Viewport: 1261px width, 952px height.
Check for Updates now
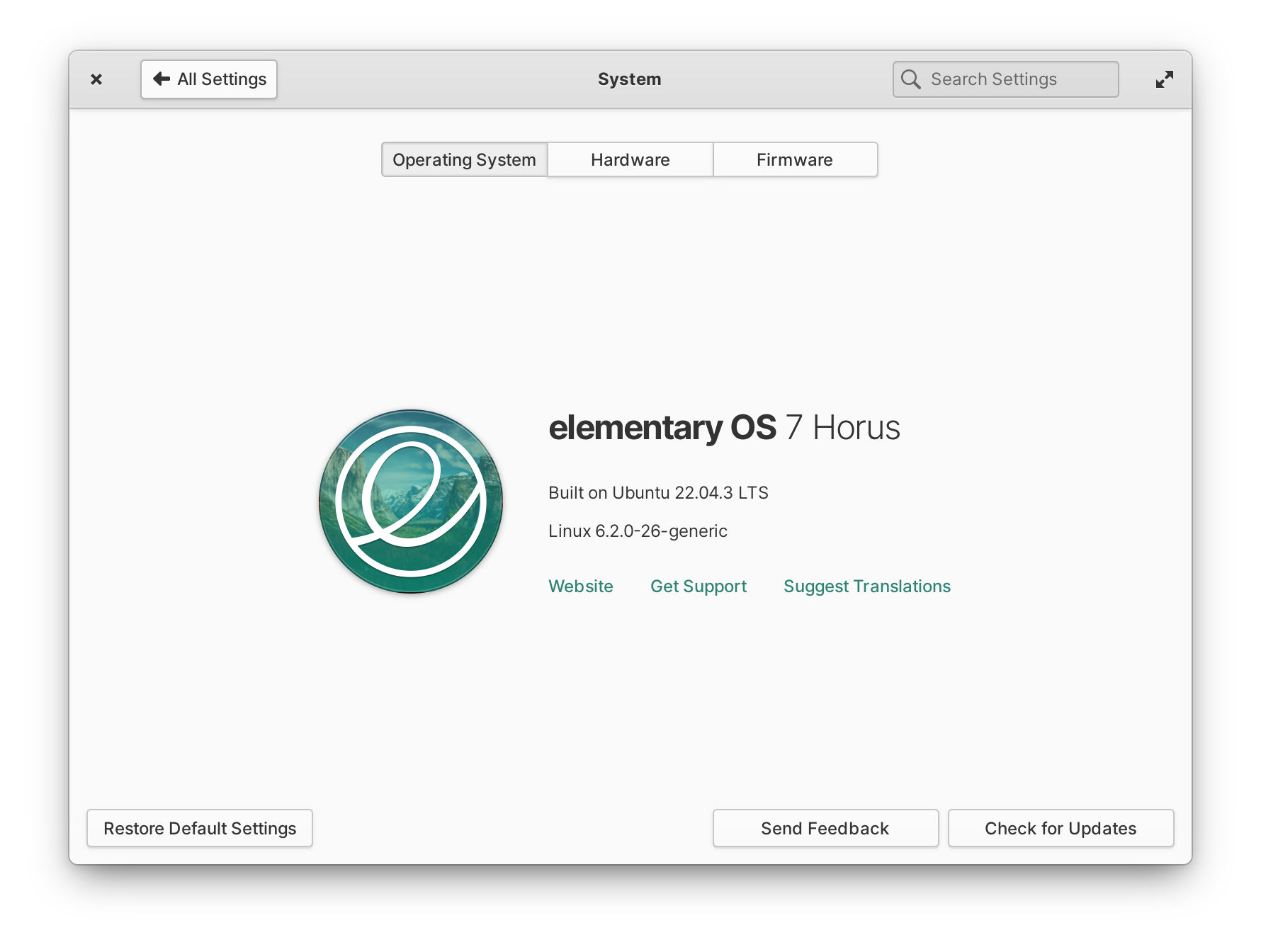pyautogui.click(x=1060, y=828)
